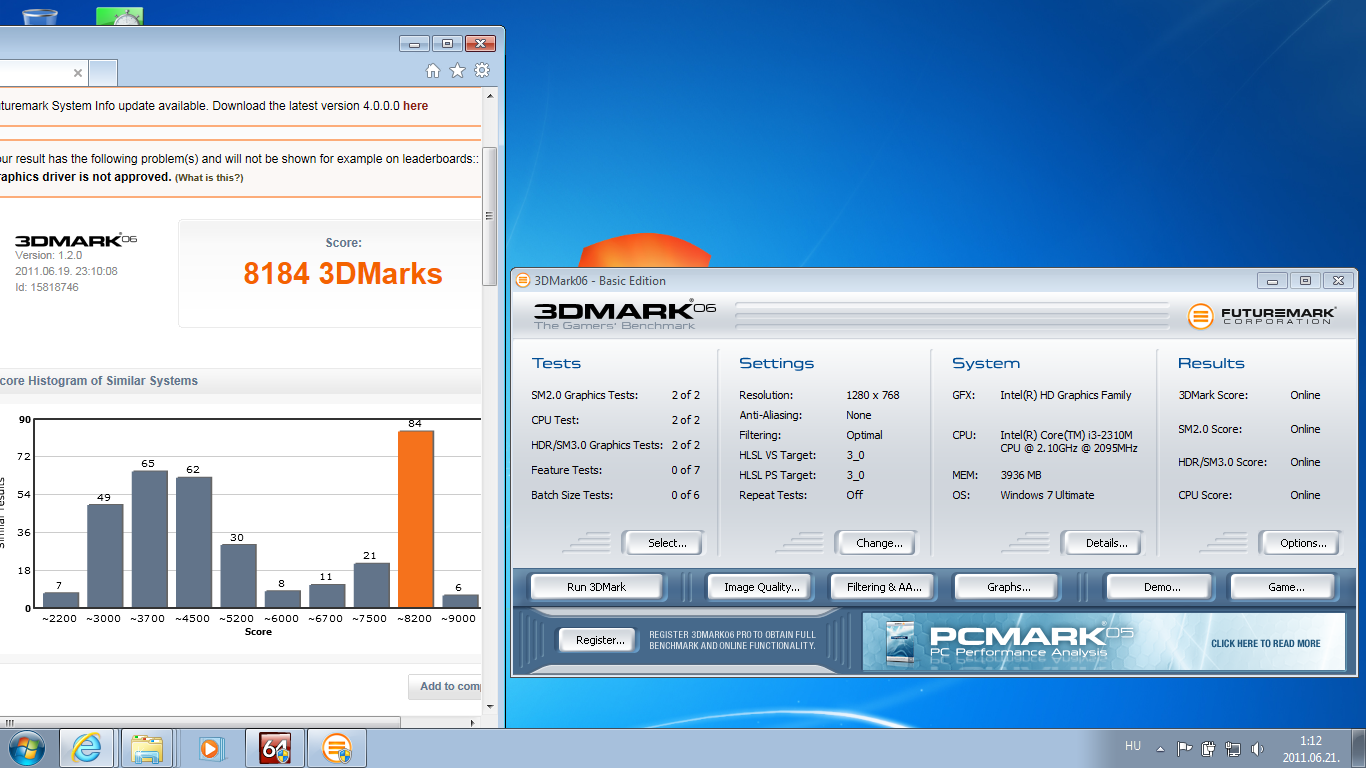Show hidden tray icons arrow
Viewport: 1366px width, 768px height.
pyautogui.click(x=1160, y=748)
